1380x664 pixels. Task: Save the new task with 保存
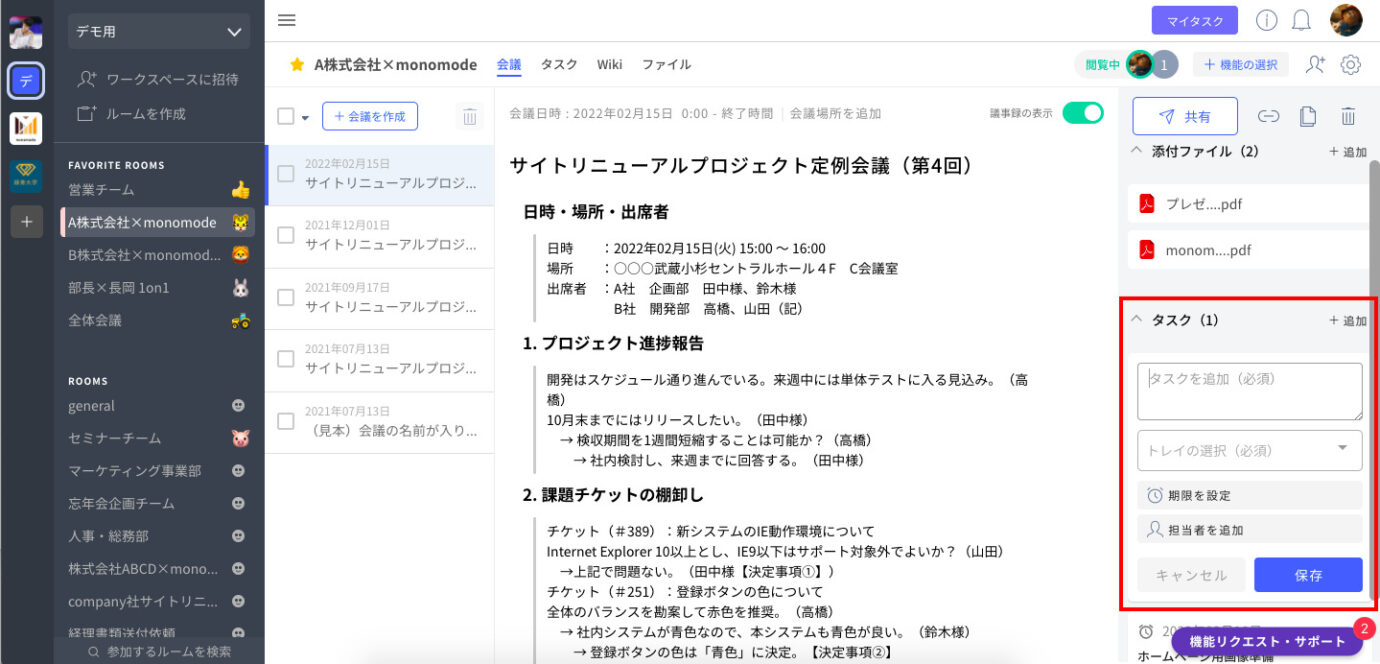1308,574
